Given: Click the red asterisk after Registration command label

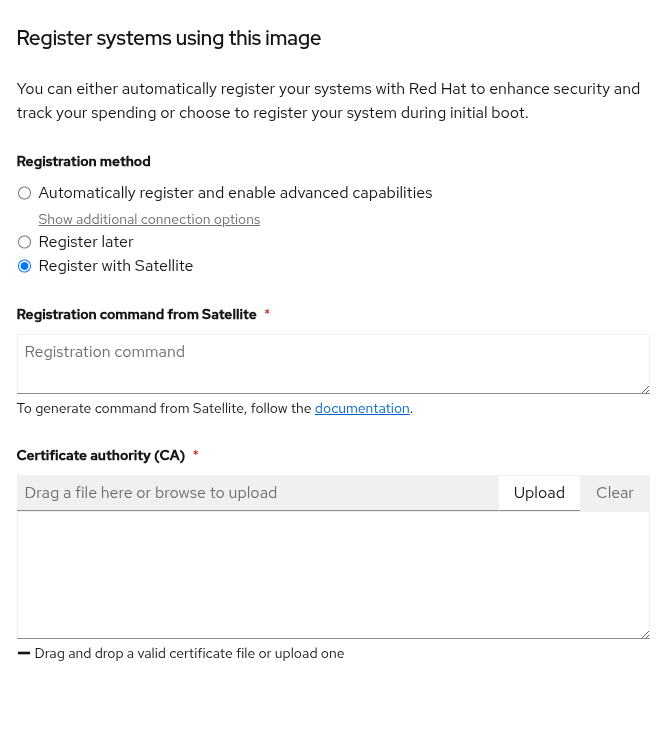Looking at the screenshot, I should 267,314.
